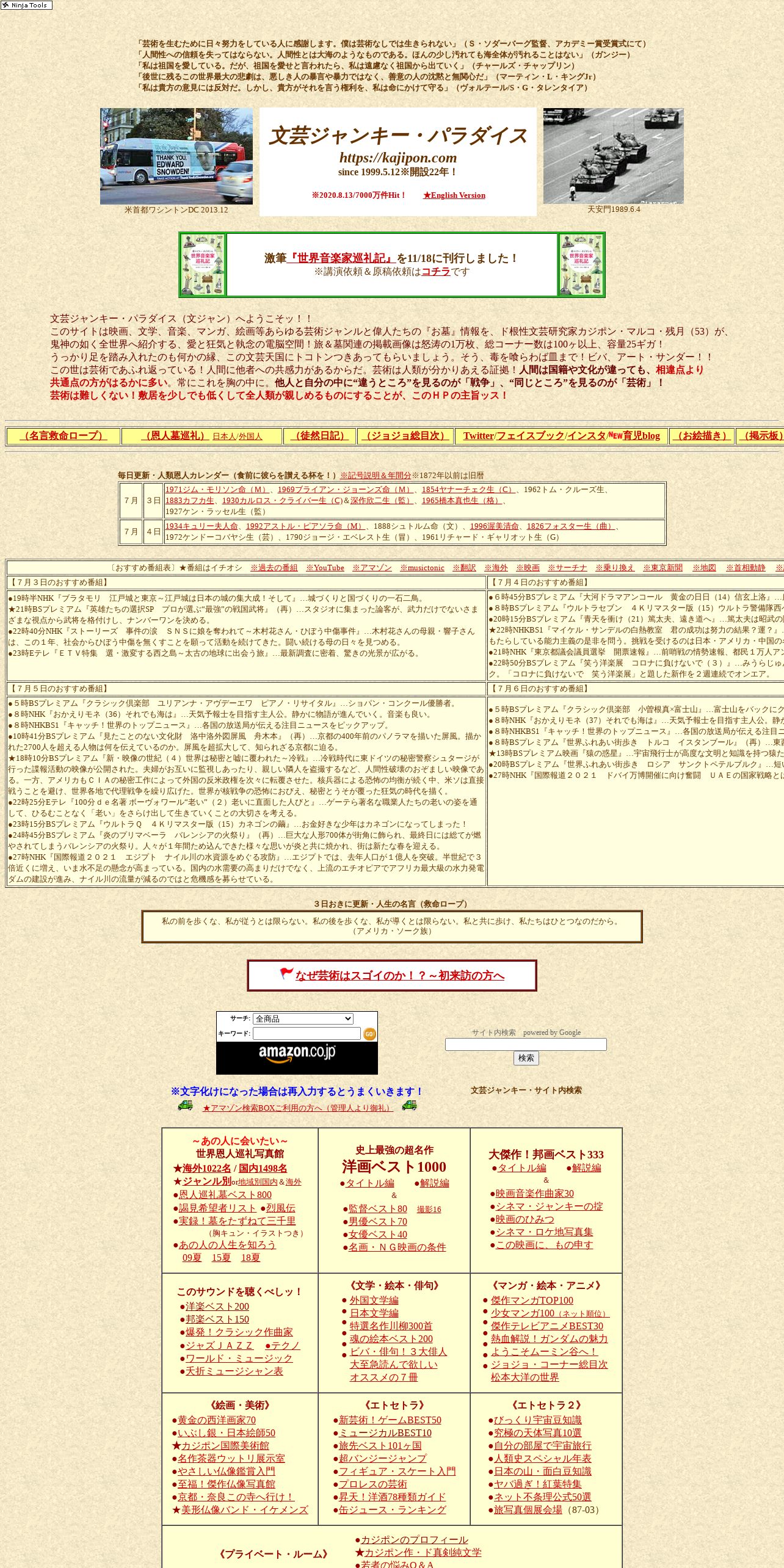Click the red flag icon

click(x=286, y=973)
